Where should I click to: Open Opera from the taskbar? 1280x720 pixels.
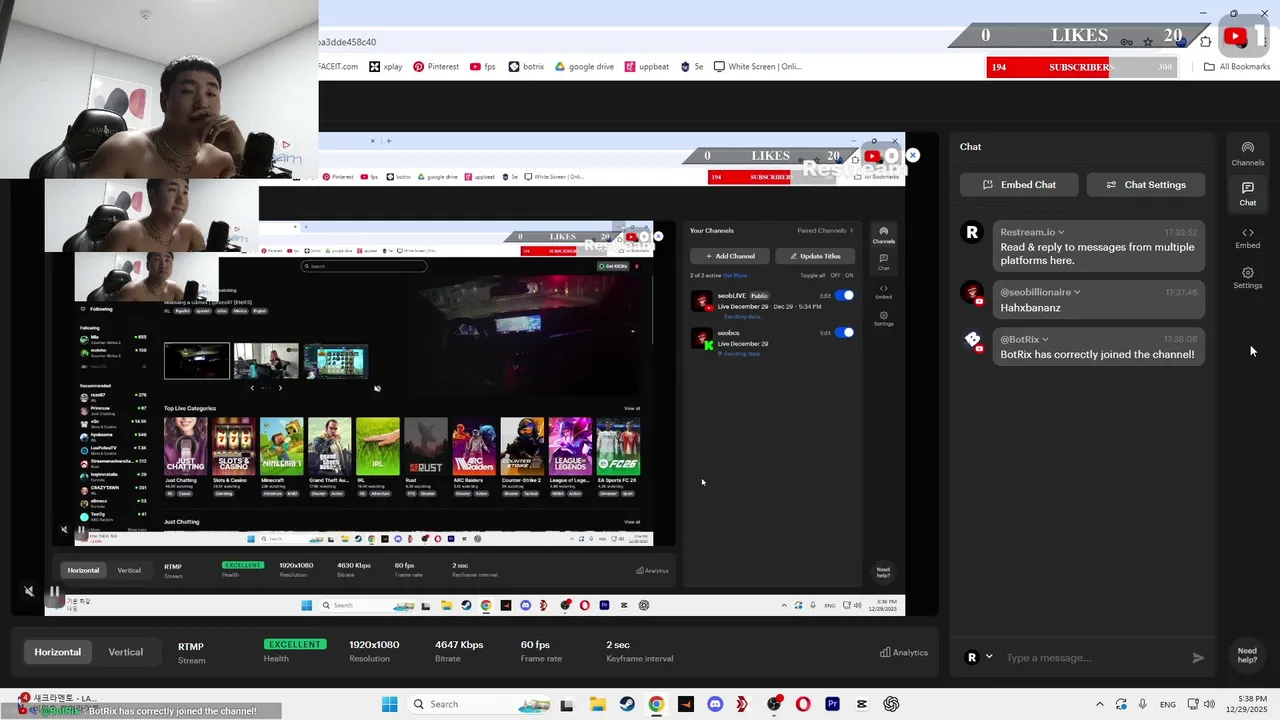tap(803, 704)
